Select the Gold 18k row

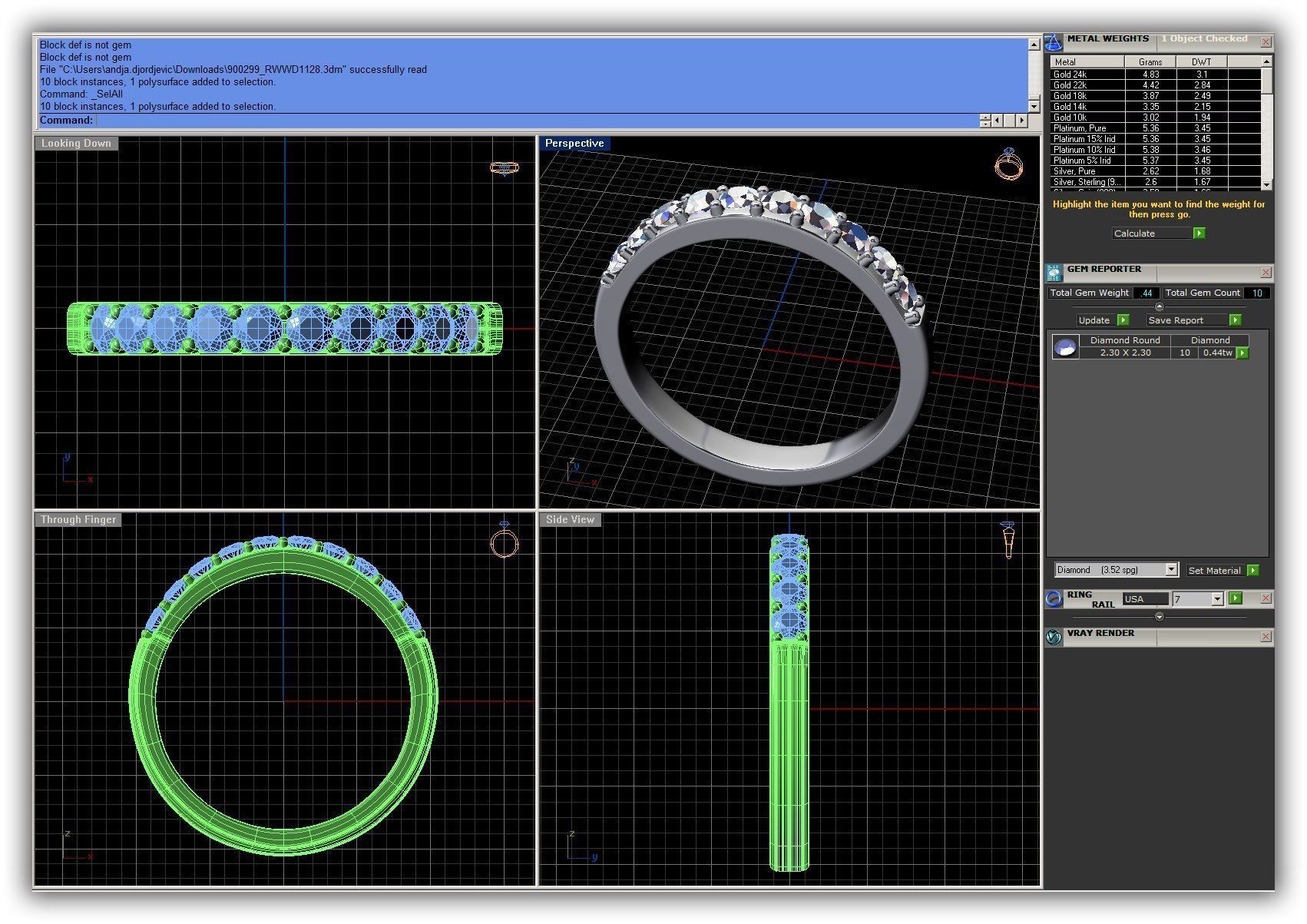tap(1155, 96)
